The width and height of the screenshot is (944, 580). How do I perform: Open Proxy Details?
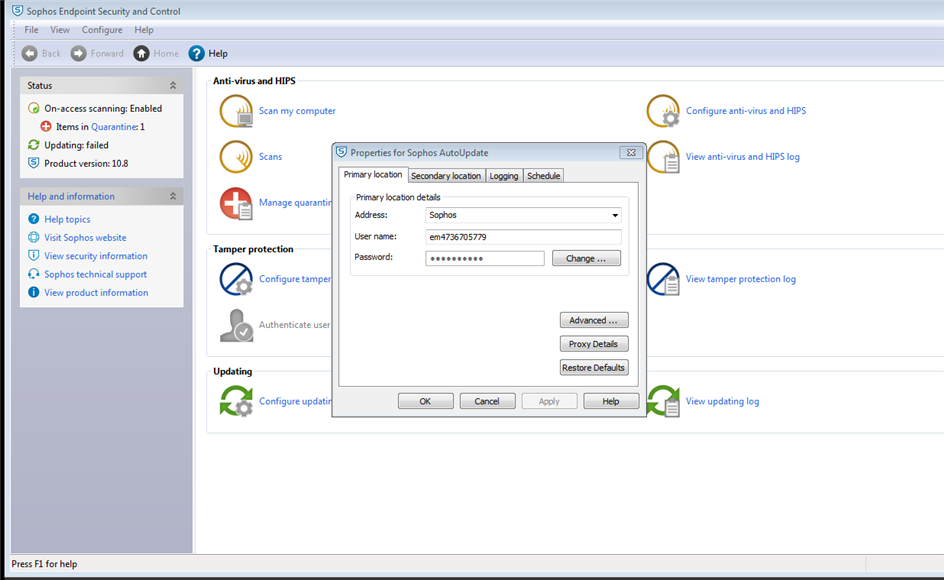point(594,344)
